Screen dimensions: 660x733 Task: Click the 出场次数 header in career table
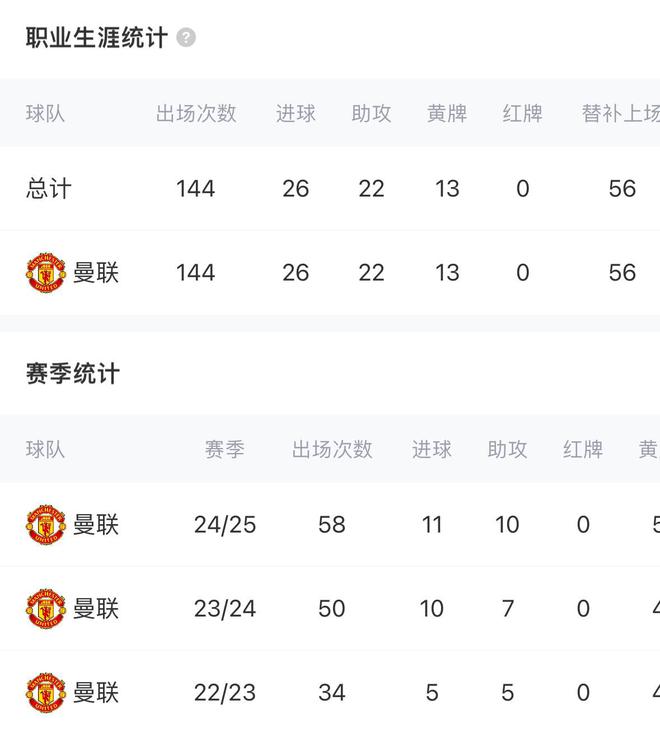(196, 113)
